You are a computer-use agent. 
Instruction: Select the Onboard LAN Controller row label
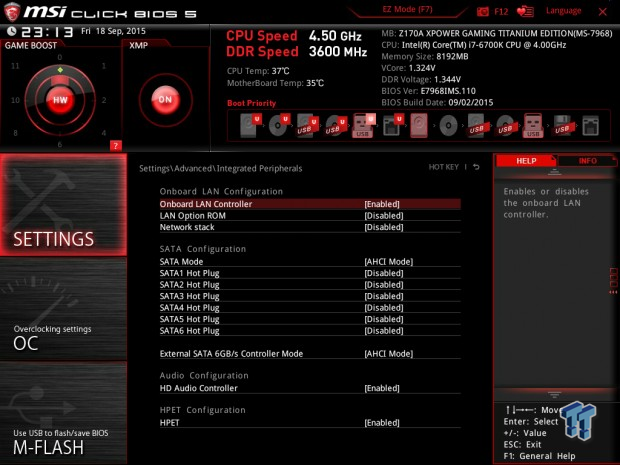(x=206, y=204)
